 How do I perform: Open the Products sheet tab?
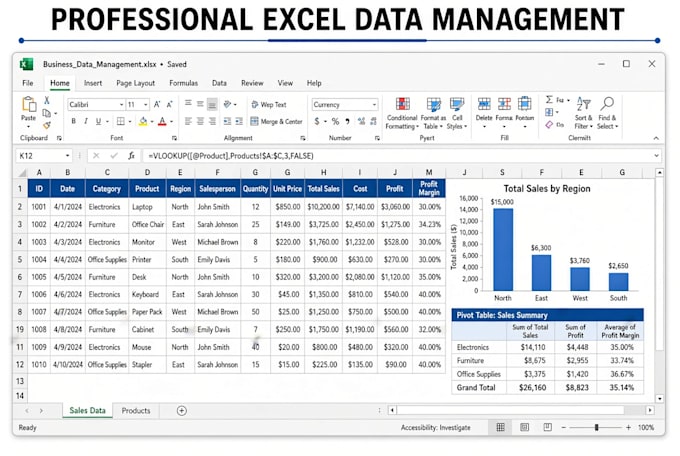[x=136, y=410]
